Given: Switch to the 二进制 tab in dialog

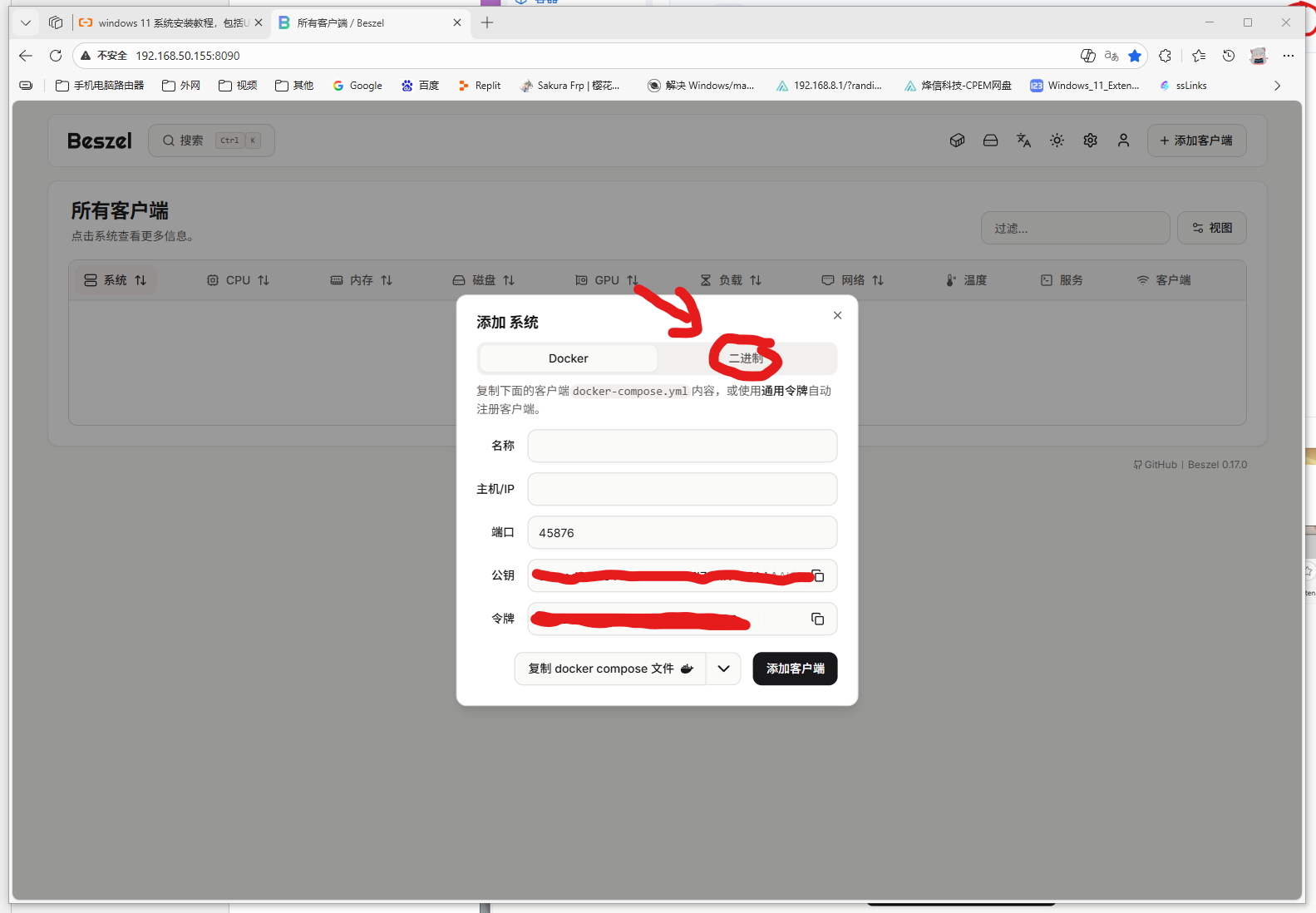Looking at the screenshot, I should [x=746, y=358].
